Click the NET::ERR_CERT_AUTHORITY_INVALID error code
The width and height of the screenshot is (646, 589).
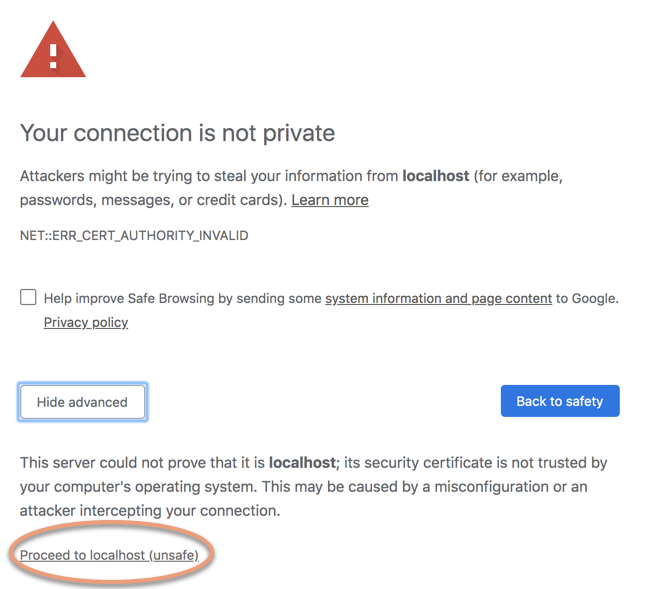tap(134, 236)
